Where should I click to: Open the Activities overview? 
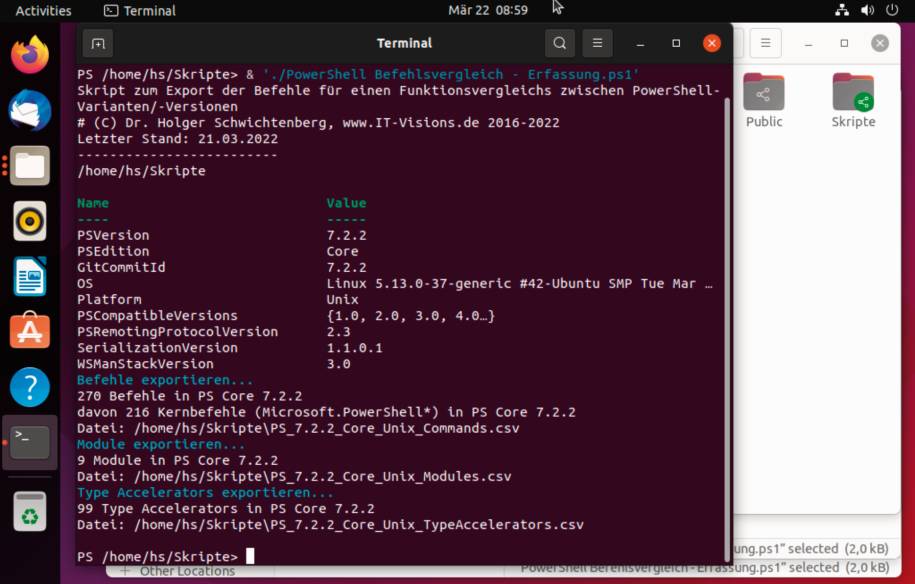(43, 11)
